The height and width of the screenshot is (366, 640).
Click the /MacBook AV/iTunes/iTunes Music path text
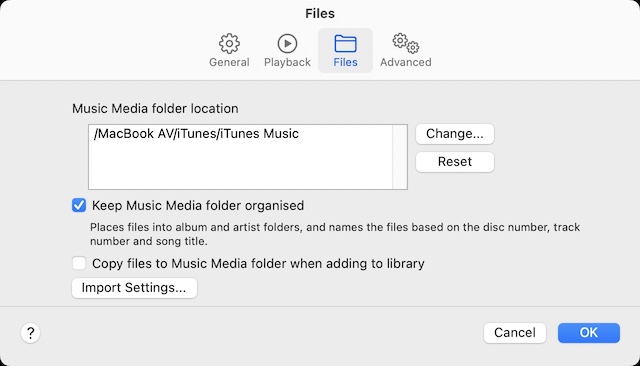tap(196, 134)
